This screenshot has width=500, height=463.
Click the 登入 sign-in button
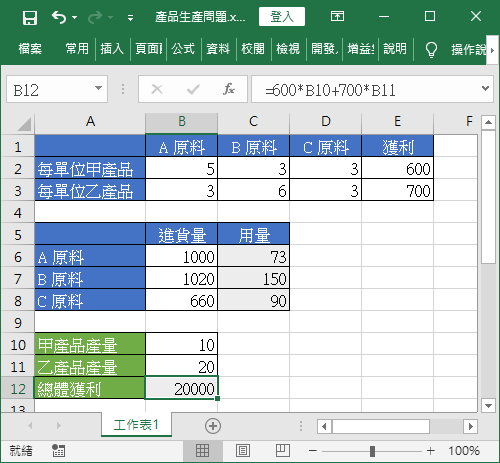pos(282,17)
